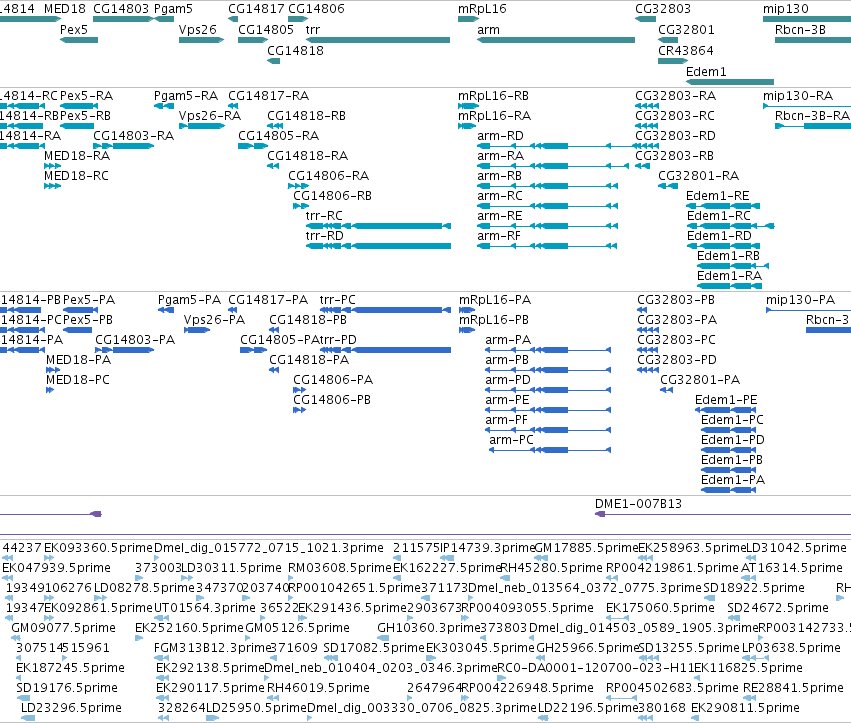Select the Edem1-RE transcript

point(723,206)
